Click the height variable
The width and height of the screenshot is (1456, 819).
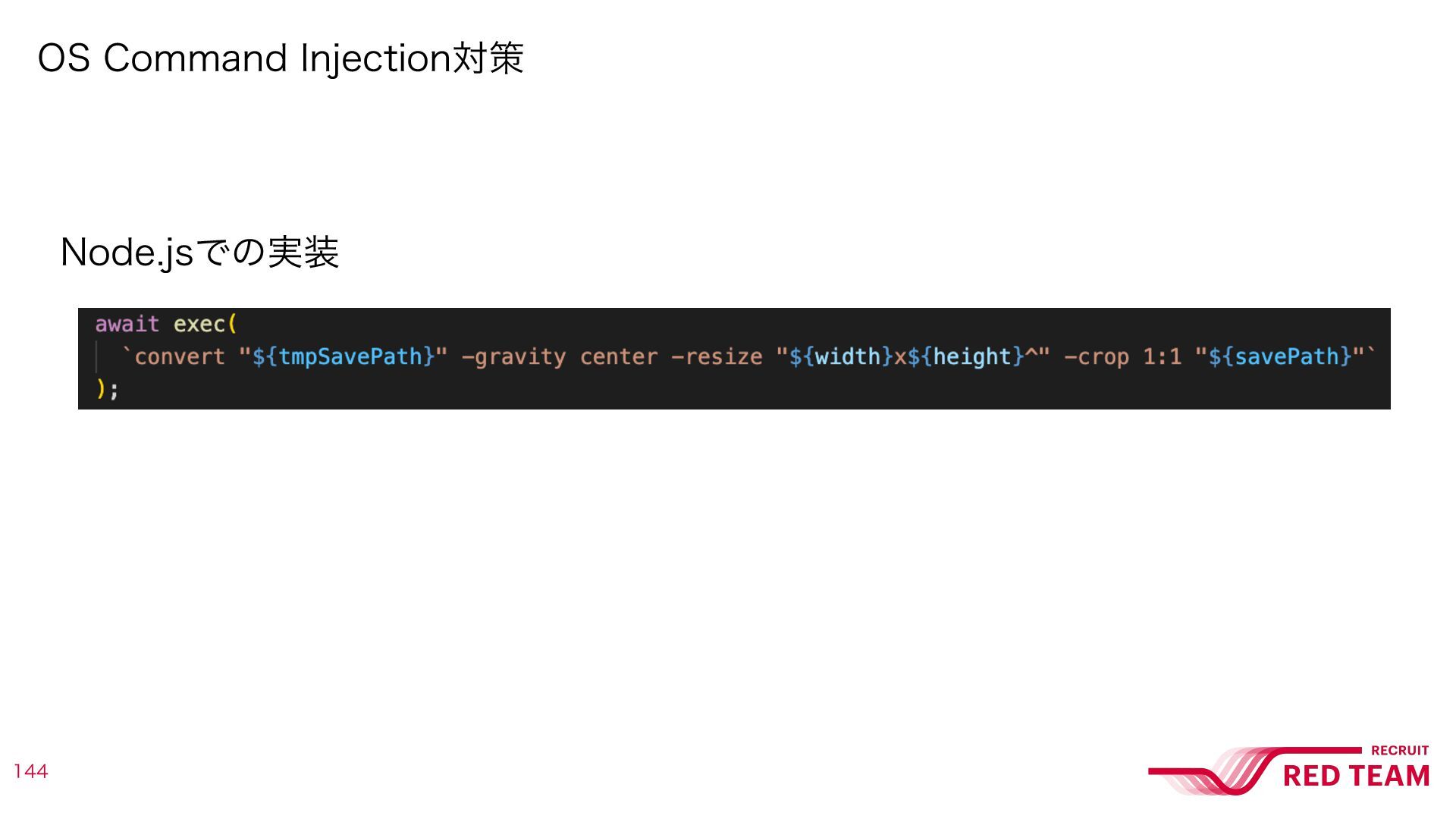click(972, 356)
